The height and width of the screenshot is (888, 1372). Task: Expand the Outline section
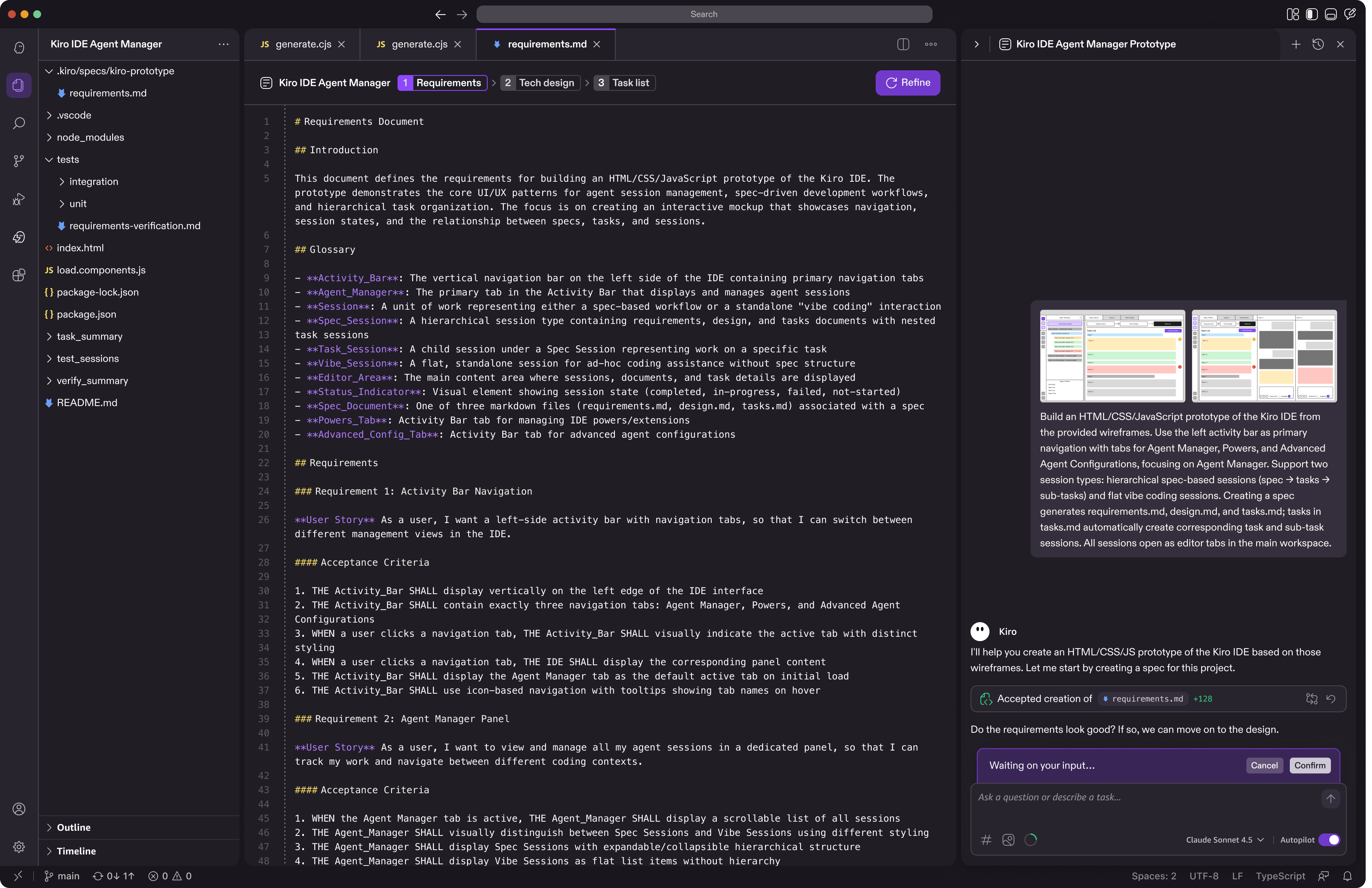pos(73,827)
